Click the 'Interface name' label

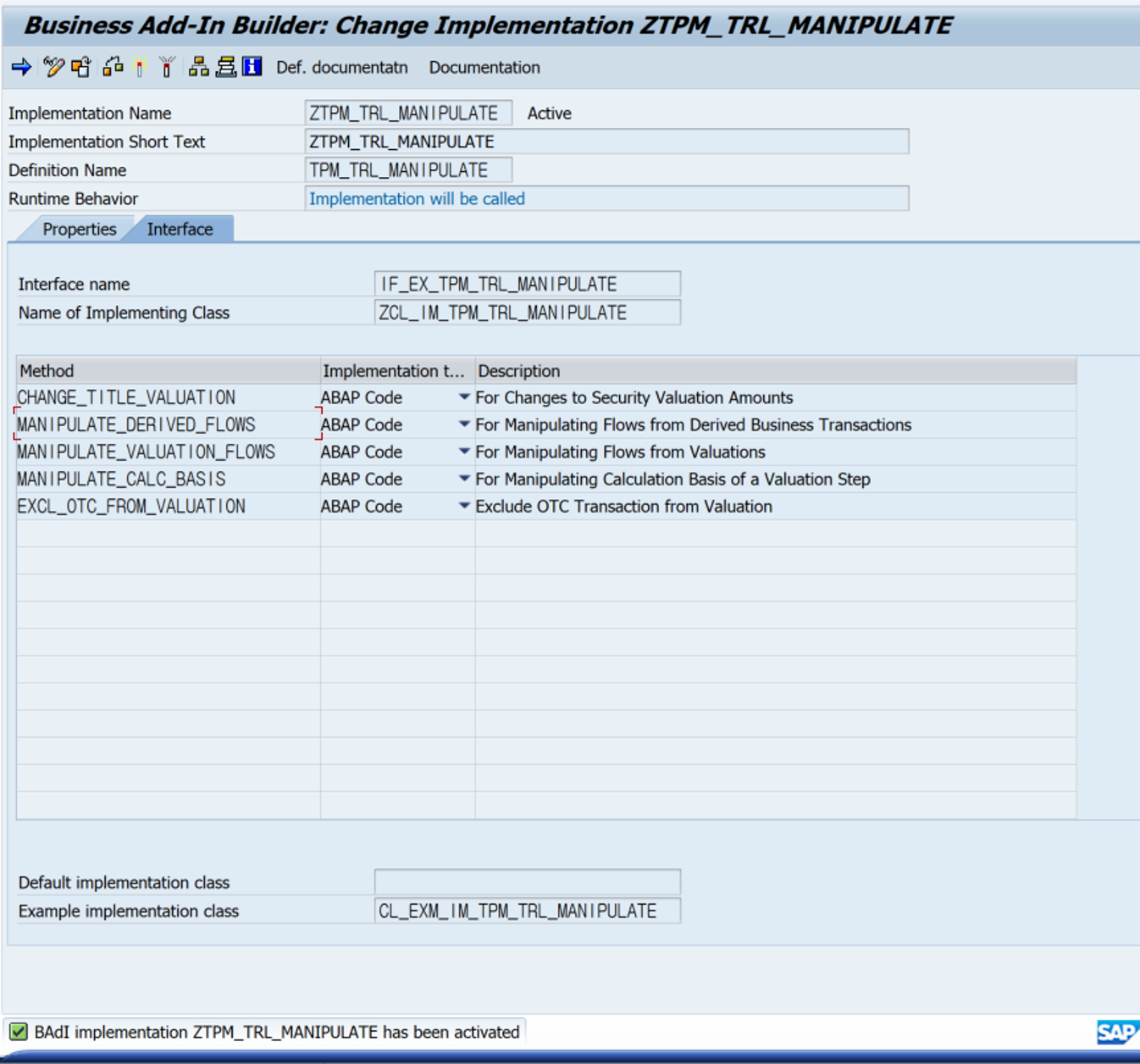[74, 285]
